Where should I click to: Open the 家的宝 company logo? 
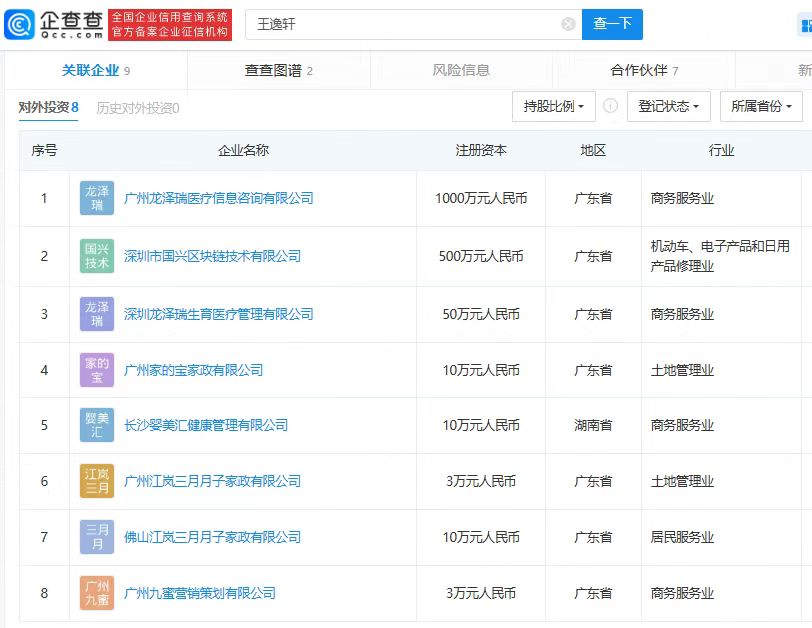97,370
